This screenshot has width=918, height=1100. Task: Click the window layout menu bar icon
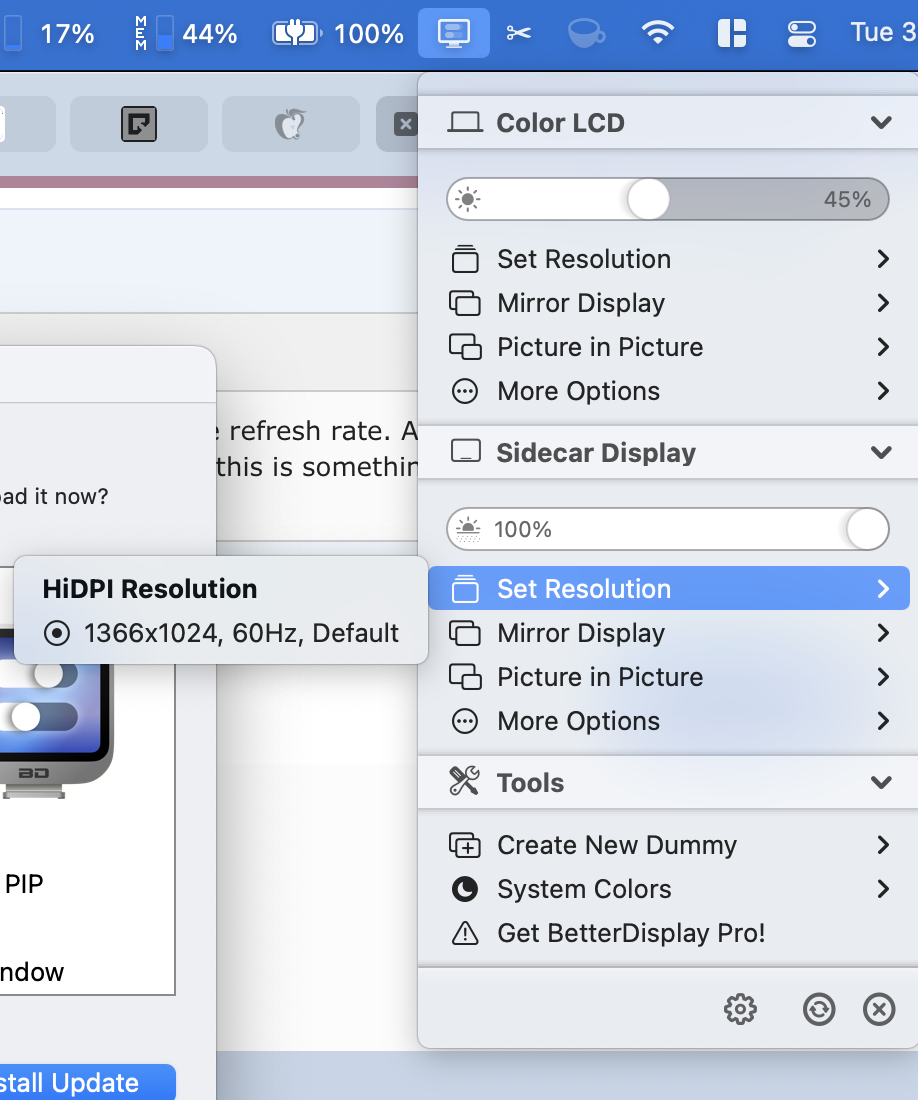731,33
